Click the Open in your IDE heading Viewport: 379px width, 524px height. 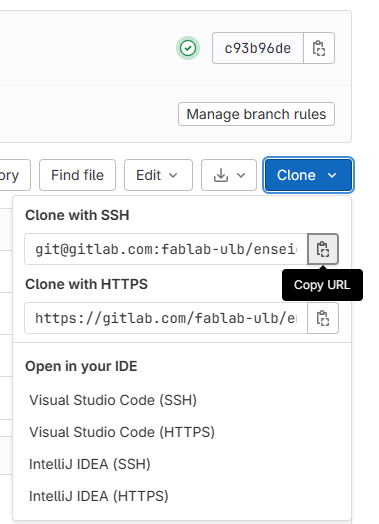[81, 366]
